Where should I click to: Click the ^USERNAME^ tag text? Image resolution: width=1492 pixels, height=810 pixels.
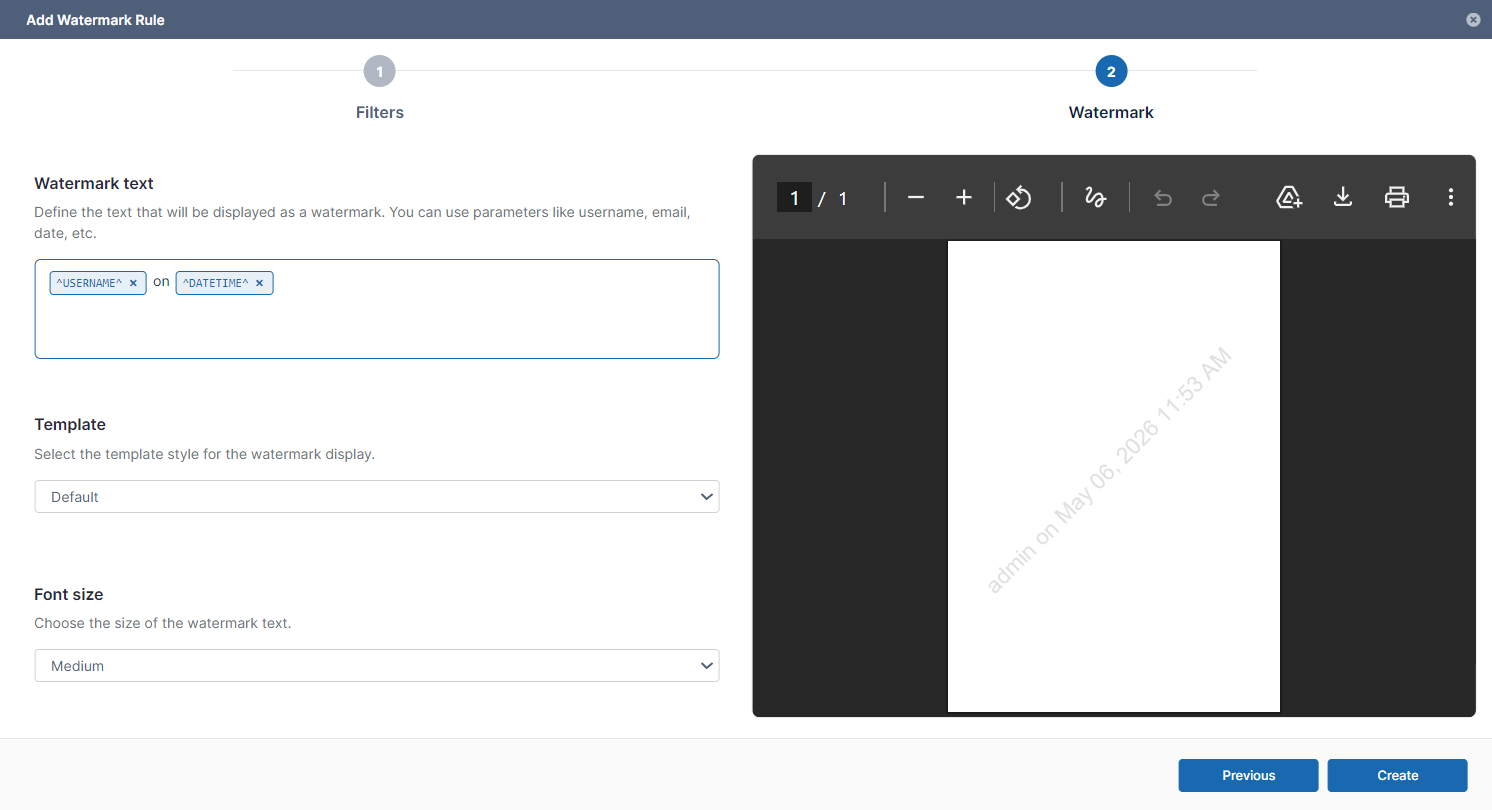click(89, 283)
